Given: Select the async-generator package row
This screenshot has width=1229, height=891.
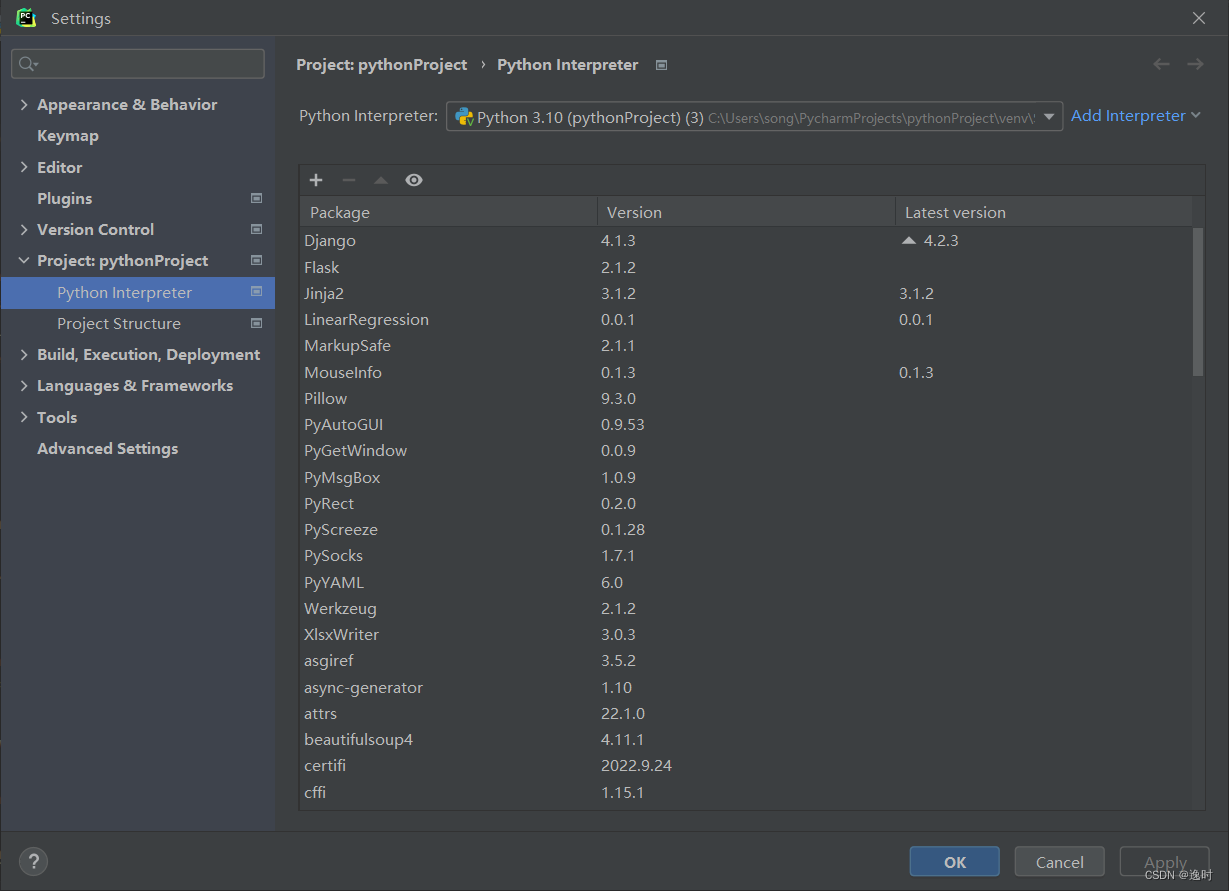Looking at the screenshot, I should pyautogui.click(x=746, y=687).
